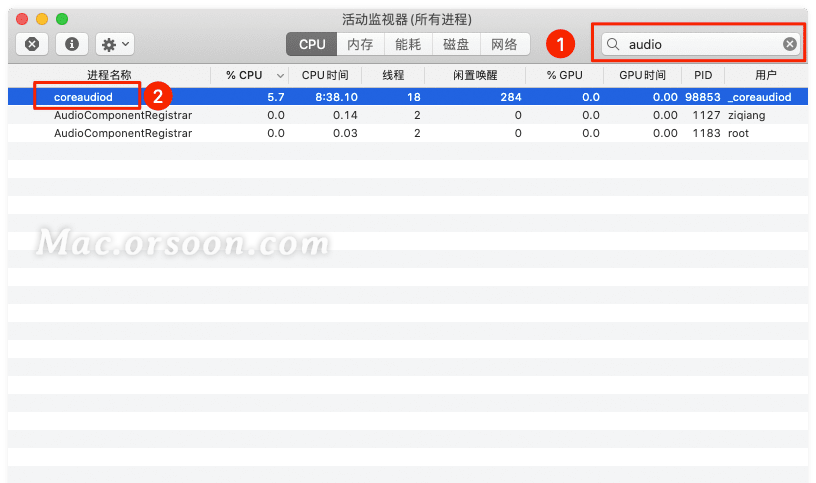The width and height of the screenshot is (816, 483).
Task: Switch to the 内存 tab
Action: [360, 44]
